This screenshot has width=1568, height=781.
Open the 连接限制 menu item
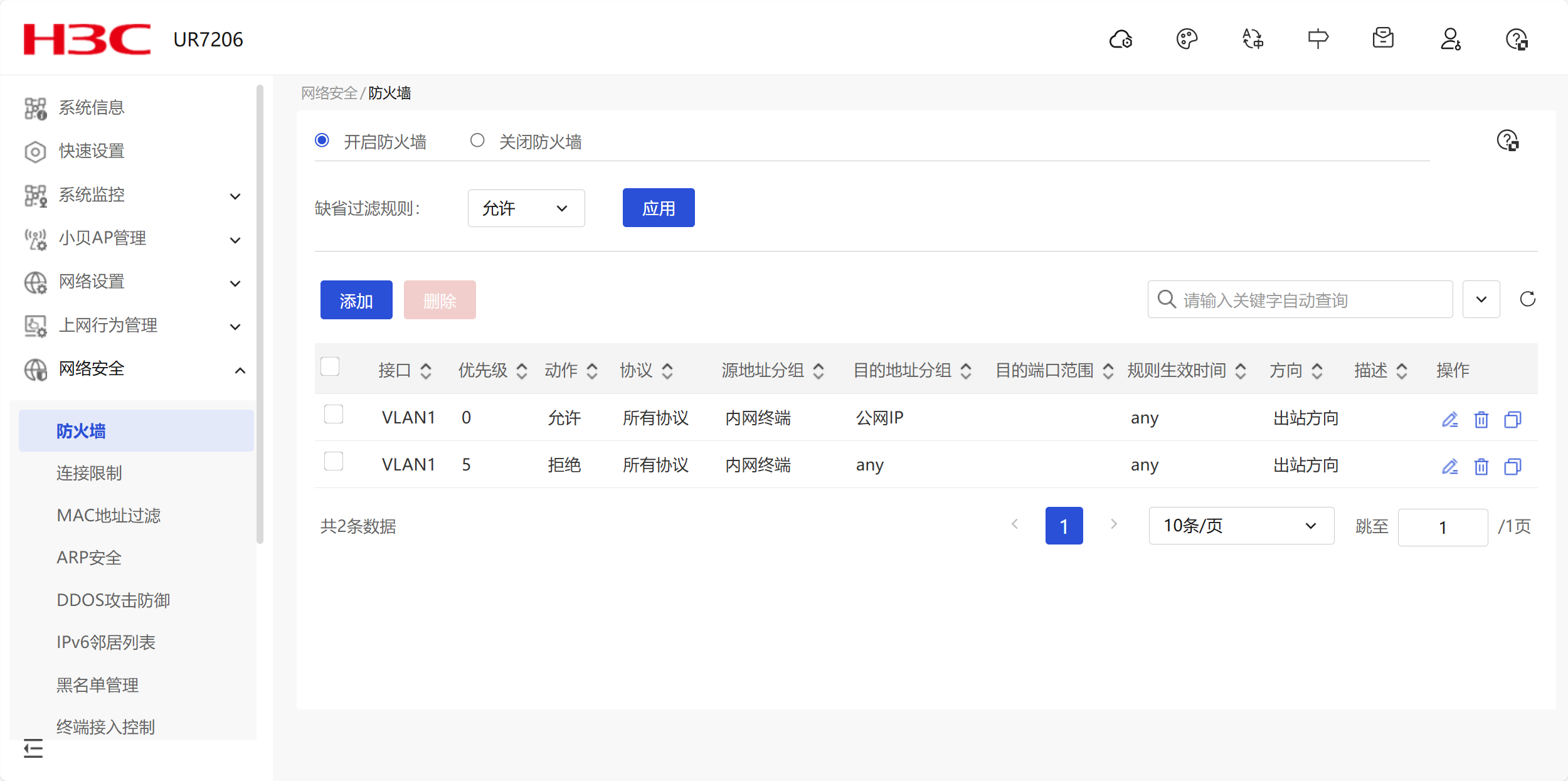[x=89, y=473]
